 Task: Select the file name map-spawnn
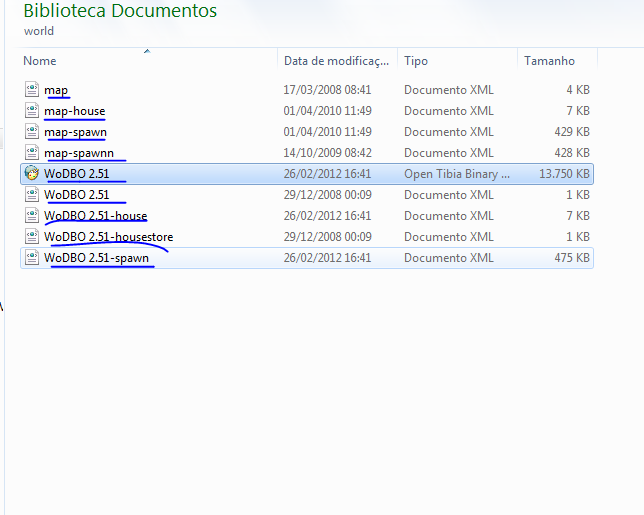(x=79, y=153)
